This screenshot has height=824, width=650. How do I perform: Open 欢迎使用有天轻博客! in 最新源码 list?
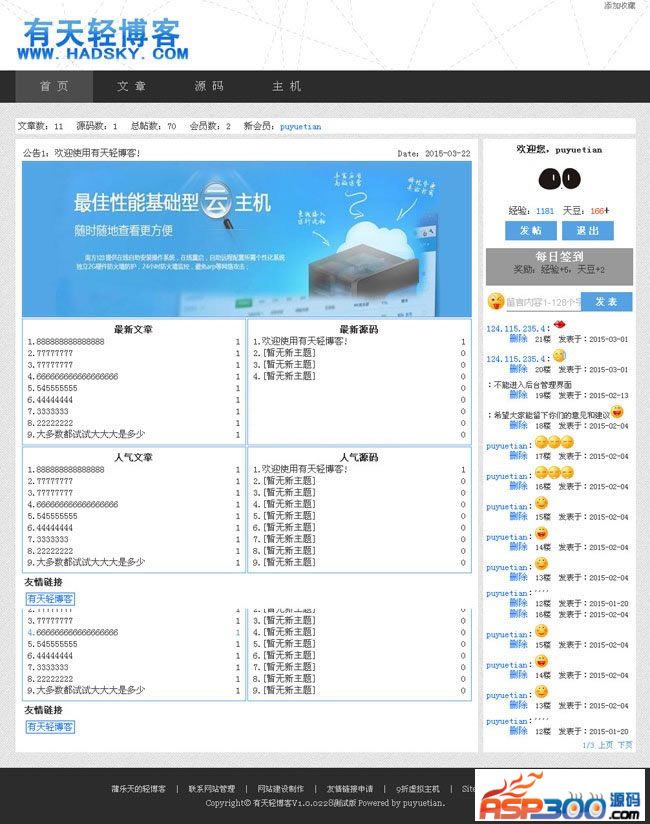pos(305,341)
